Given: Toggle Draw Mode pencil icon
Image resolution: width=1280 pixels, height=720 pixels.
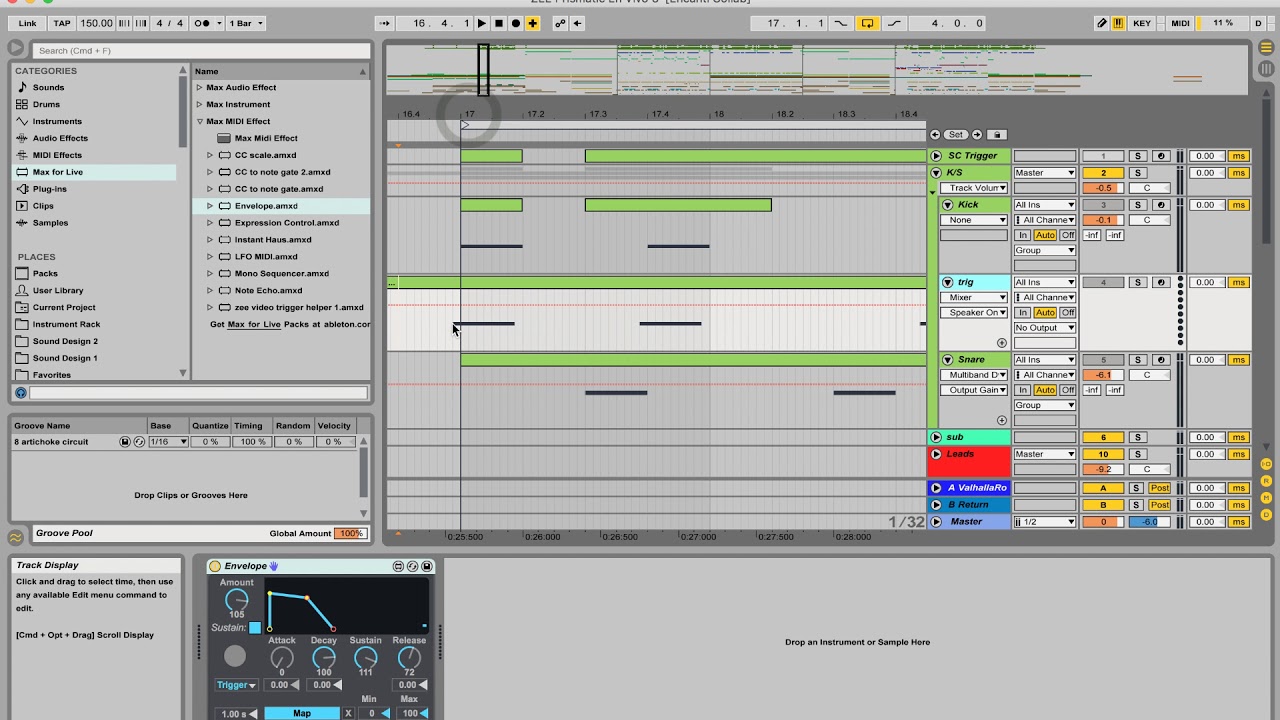Looking at the screenshot, I should coord(1102,23).
